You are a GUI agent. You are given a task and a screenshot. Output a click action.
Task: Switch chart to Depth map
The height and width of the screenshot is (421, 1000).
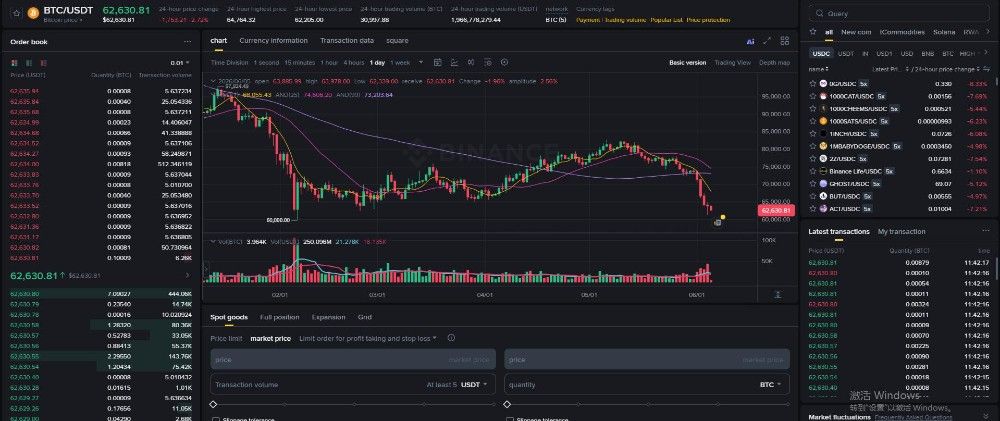(774, 63)
